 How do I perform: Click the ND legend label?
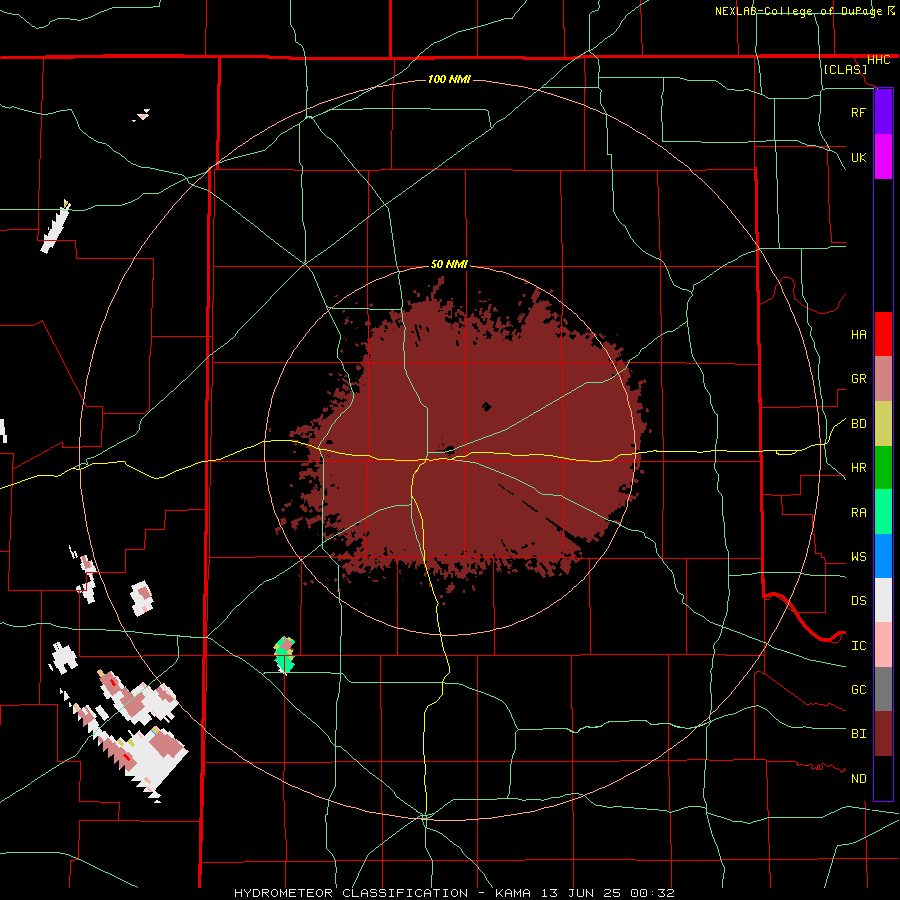858,778
